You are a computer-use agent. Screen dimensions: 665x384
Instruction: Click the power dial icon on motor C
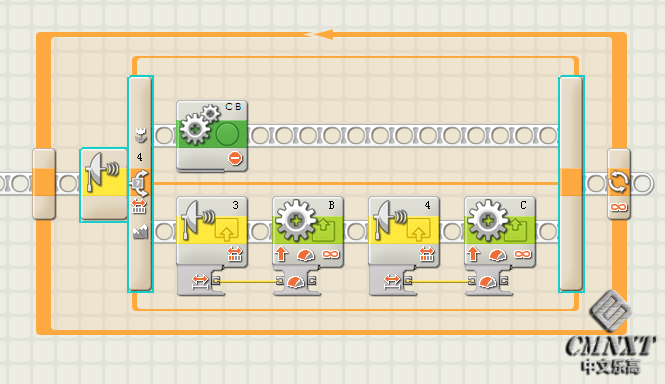[497, 255]
